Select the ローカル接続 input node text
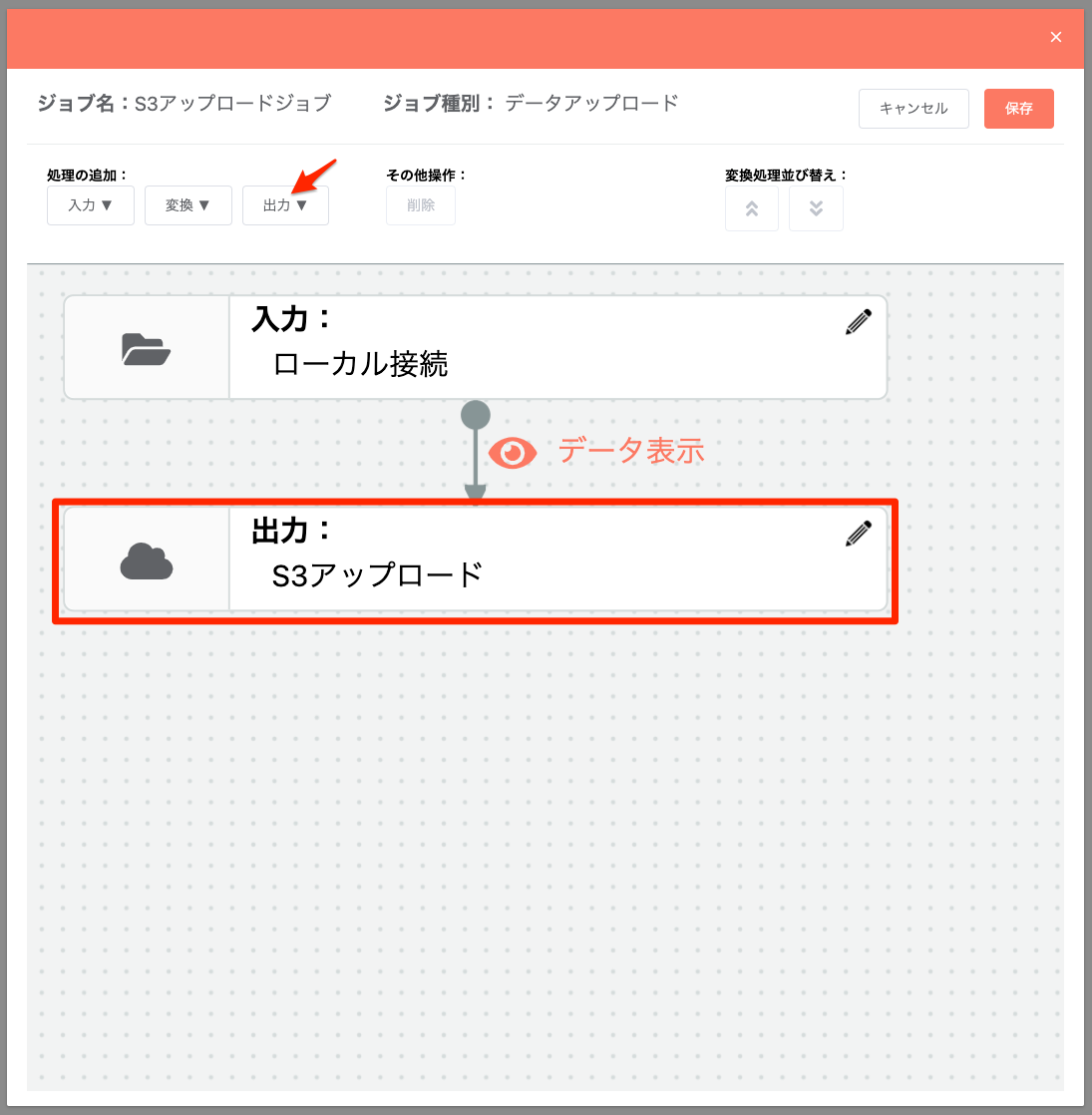1092x1115 pixels. click(x=360, y=363)
